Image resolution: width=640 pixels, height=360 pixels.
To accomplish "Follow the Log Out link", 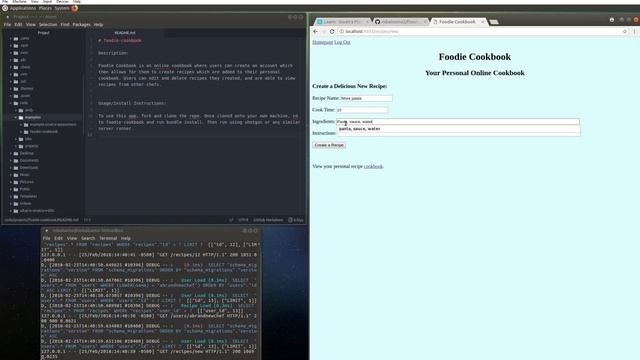I will coord(342,42).
